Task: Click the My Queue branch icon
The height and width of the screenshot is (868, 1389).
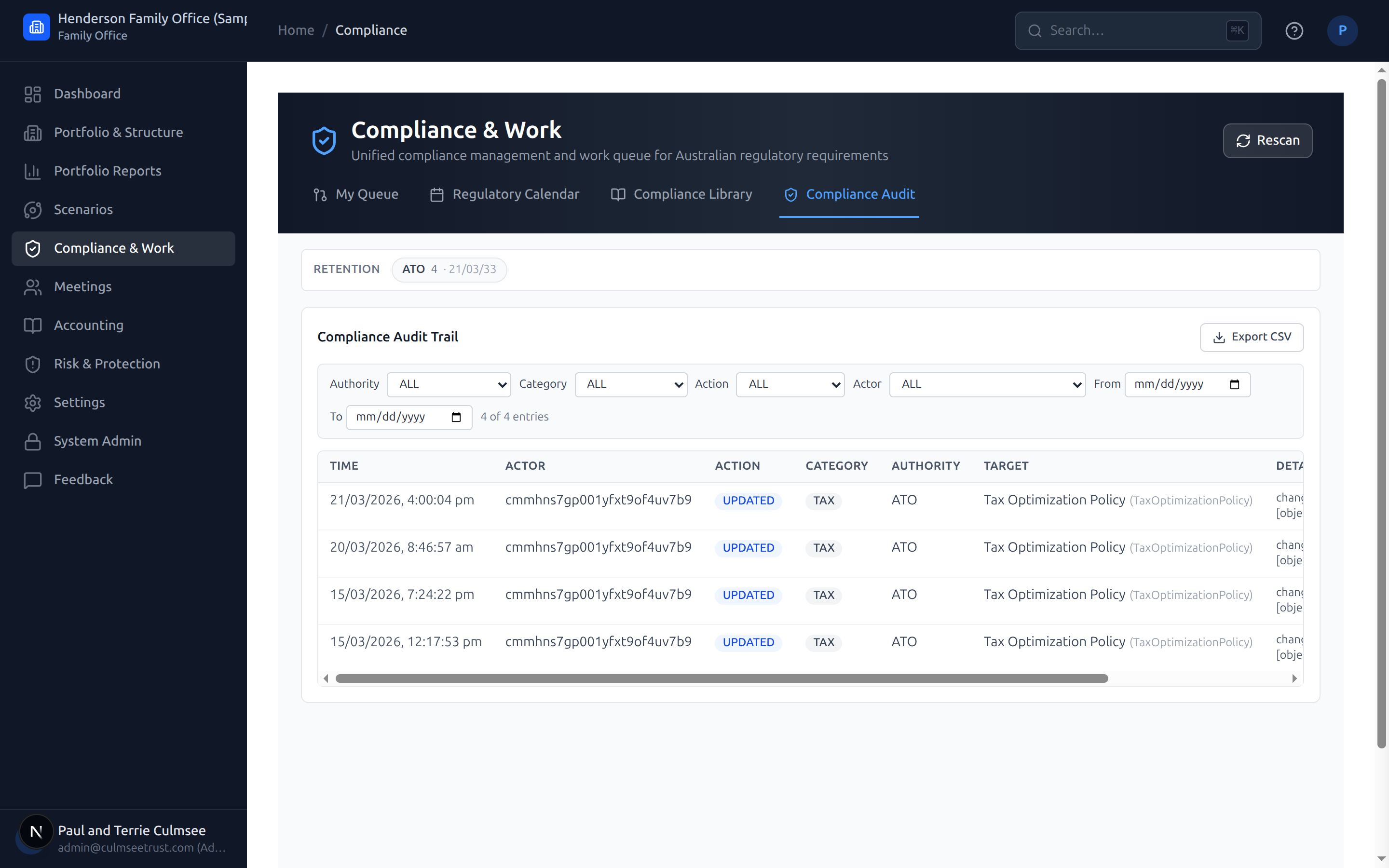Action: (x=320, y=195)
